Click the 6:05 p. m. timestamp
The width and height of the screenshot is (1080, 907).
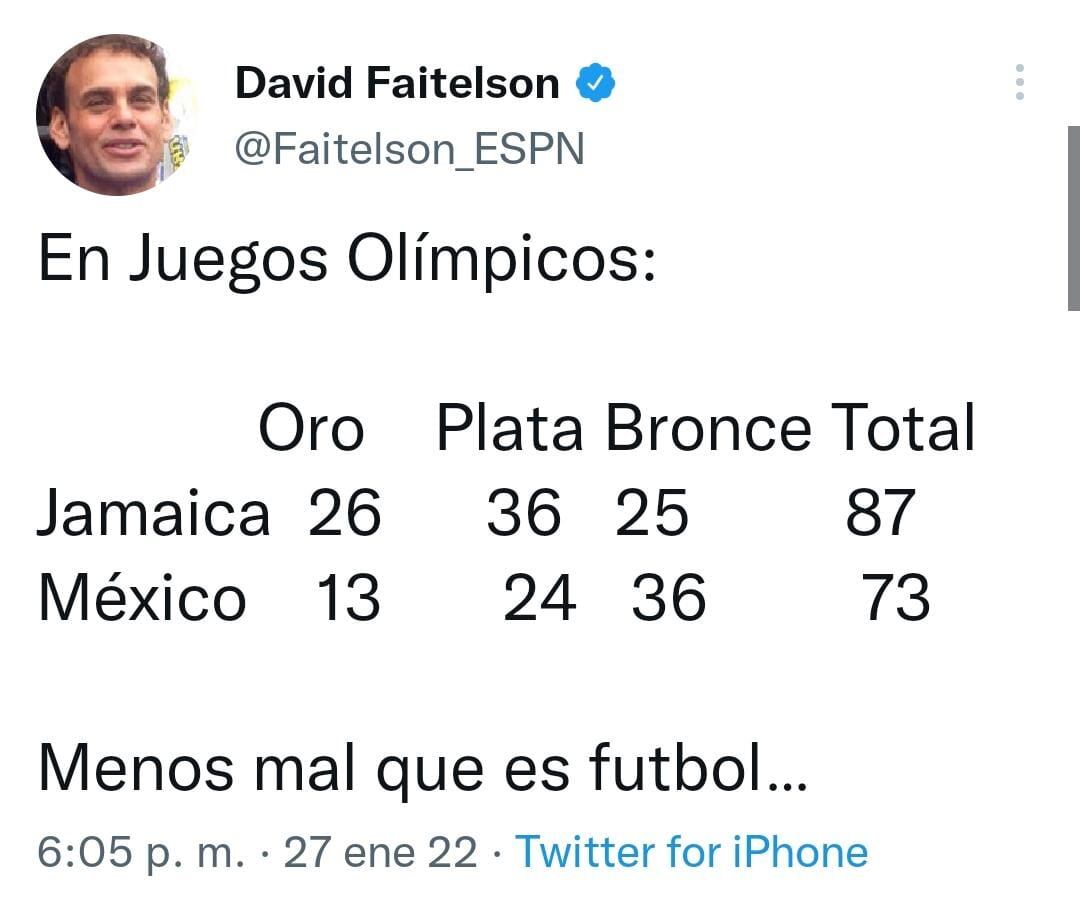[140, 852]
